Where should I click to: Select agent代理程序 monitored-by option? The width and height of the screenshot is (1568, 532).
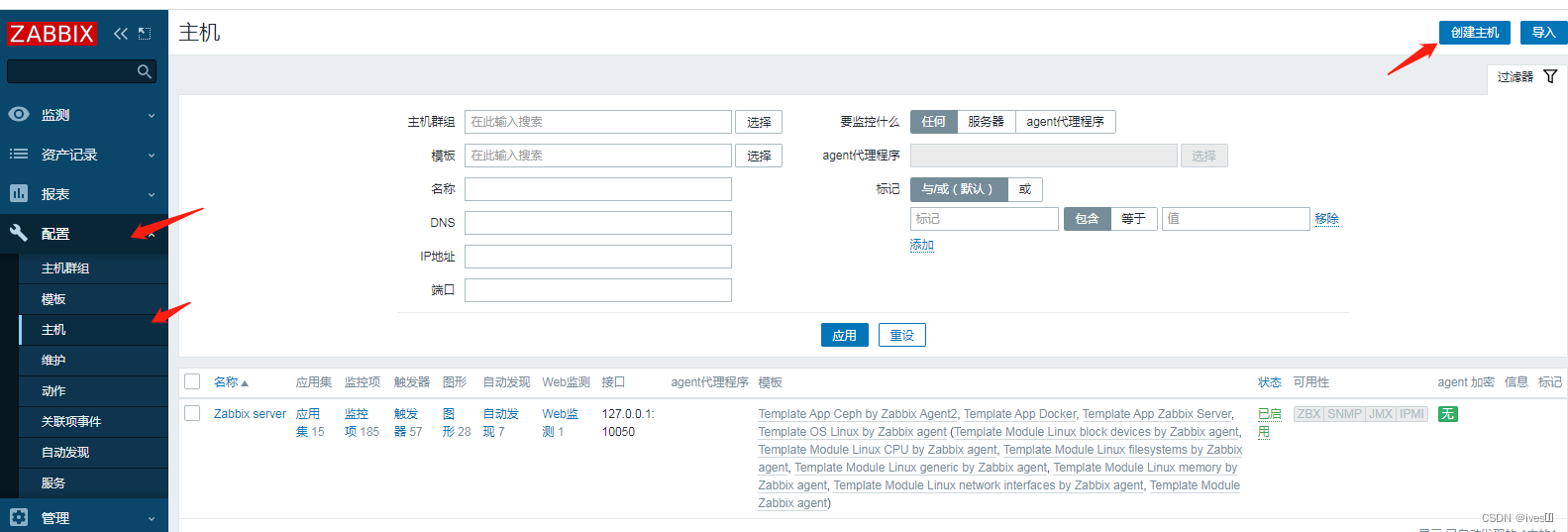[x=1066, y=122]
